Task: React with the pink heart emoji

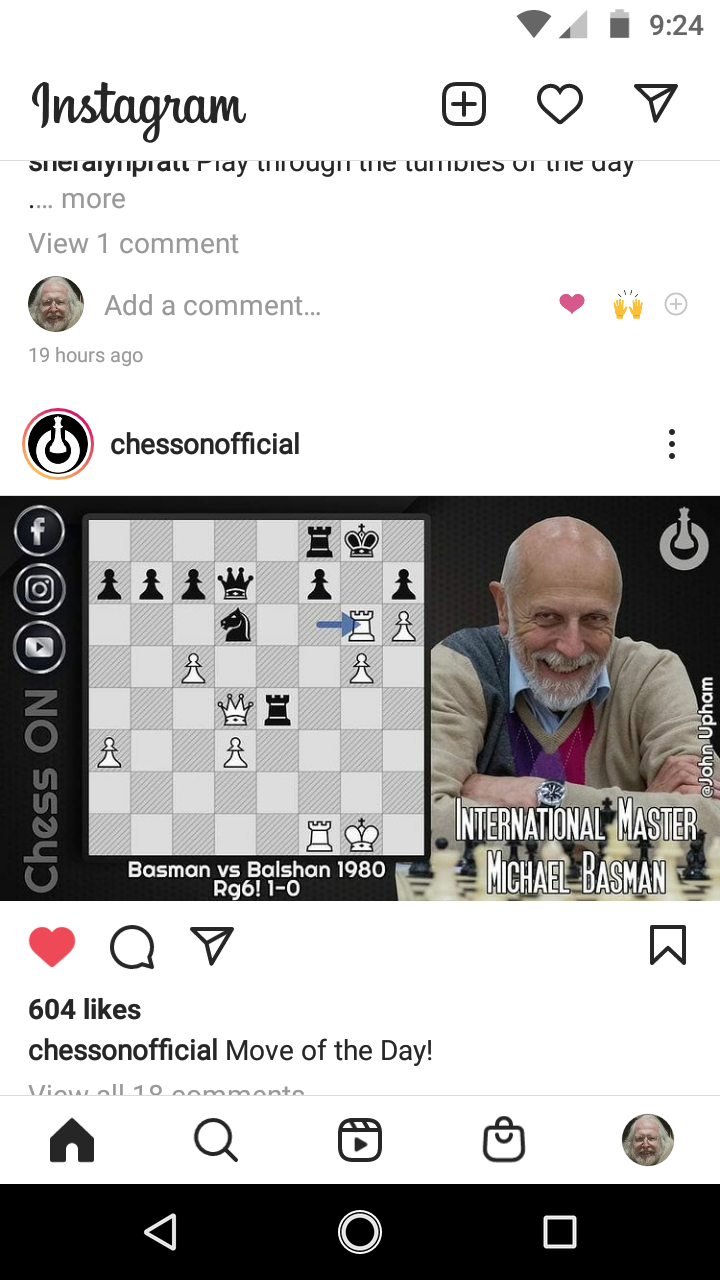Action: coord(572,304)
